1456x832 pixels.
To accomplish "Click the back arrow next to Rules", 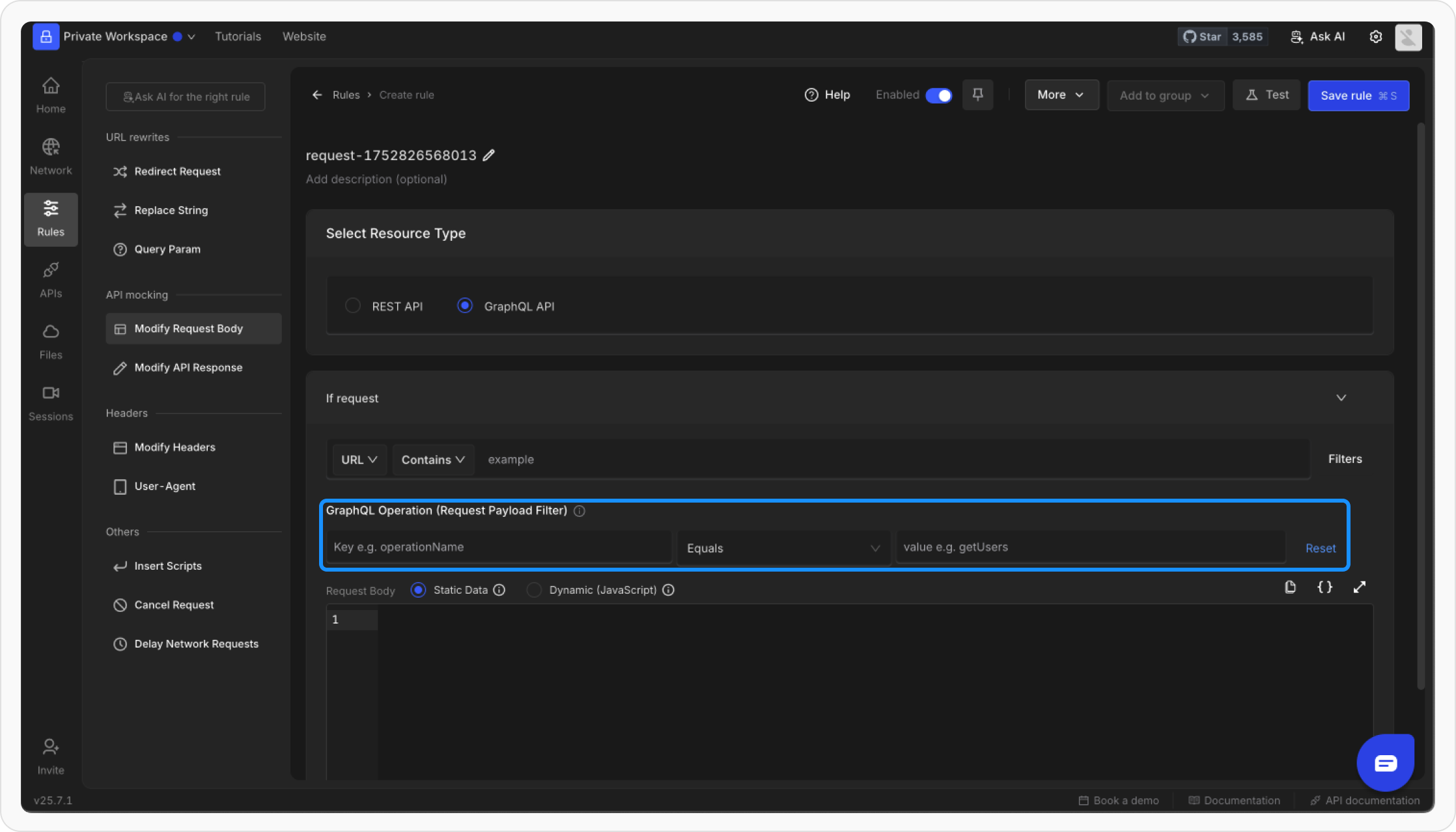I will [x=317, y=95].
